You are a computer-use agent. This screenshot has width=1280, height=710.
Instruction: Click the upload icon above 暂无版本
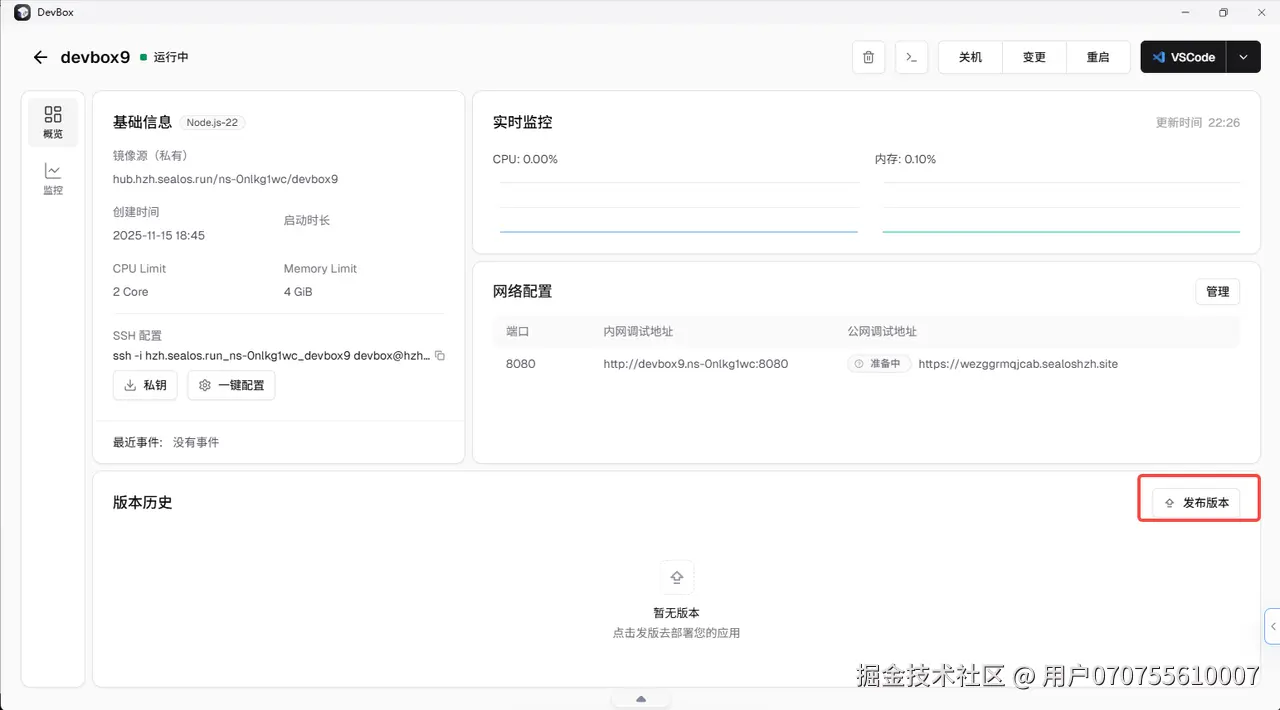click(x=677, y=578)
